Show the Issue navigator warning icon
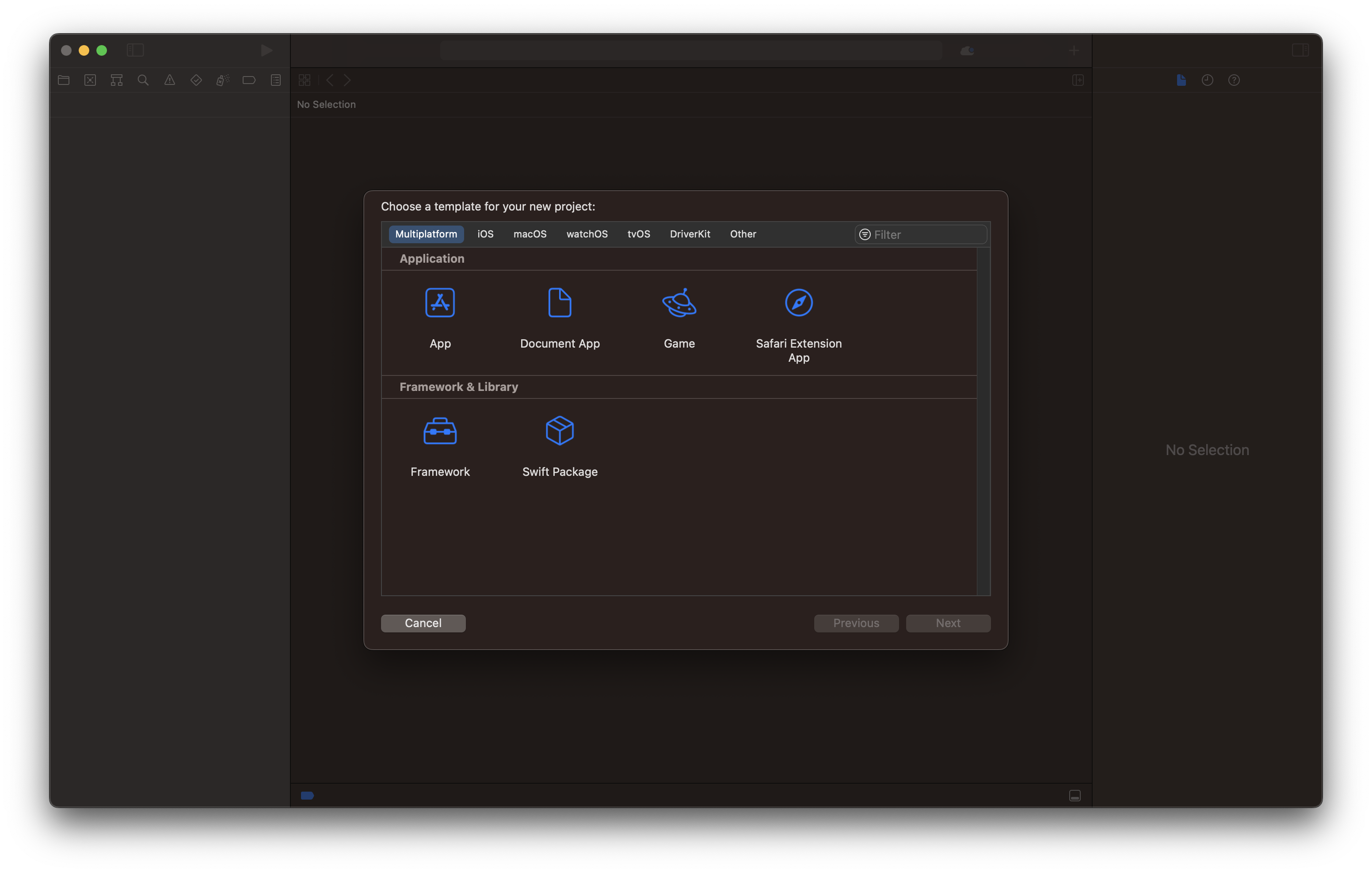The height and width of the screenshot is (873, 1372). pos(169,80)
